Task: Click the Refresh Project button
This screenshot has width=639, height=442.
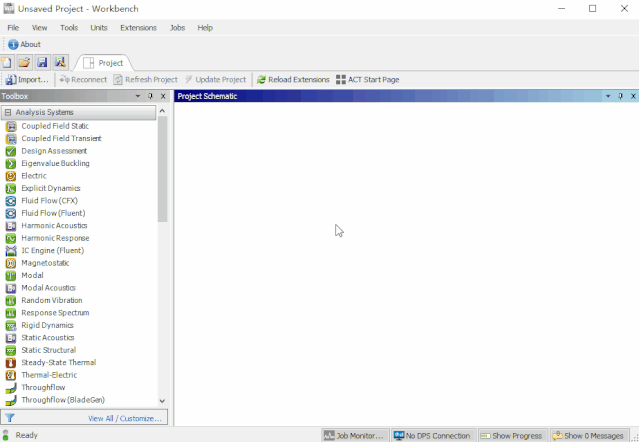Action: click(145, 80)
